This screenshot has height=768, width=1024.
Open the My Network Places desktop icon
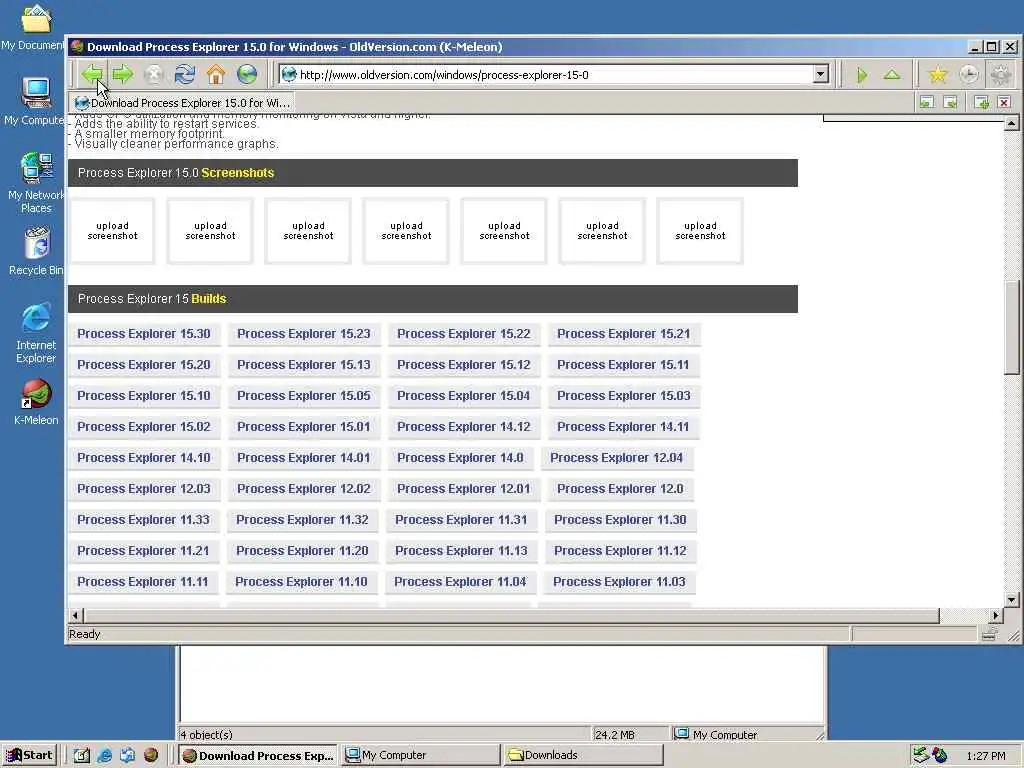(x=35, y=182)
